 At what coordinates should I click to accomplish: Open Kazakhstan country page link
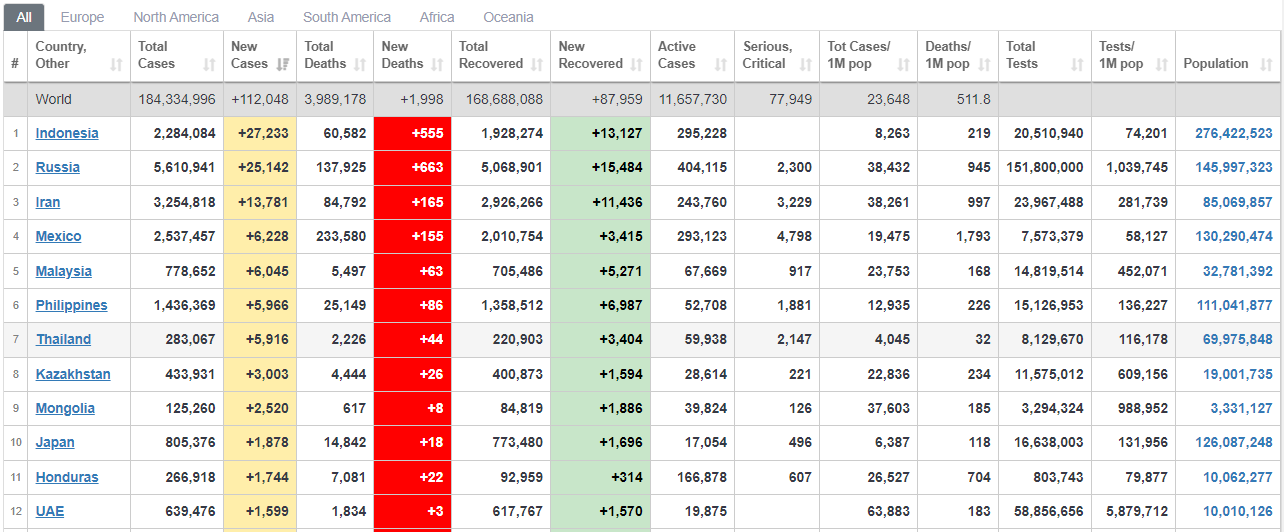(x=73, y=374)
